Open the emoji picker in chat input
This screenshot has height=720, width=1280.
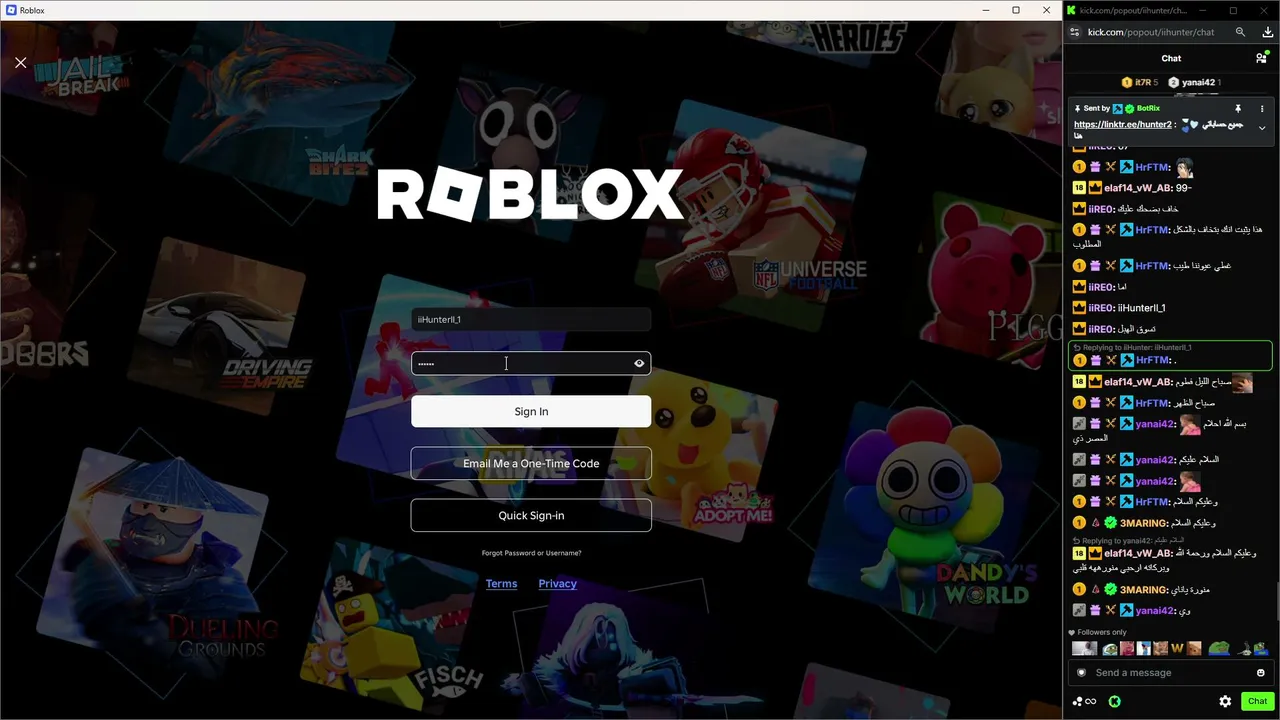tap(1260, 673)
